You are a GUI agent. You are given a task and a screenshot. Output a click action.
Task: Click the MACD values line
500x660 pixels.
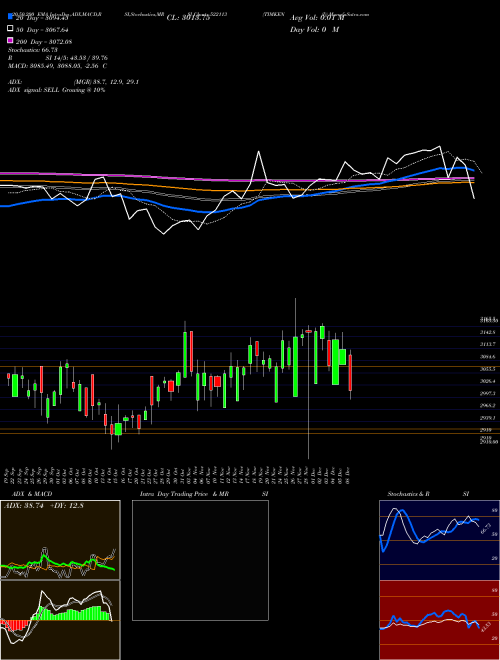(57, 66)
